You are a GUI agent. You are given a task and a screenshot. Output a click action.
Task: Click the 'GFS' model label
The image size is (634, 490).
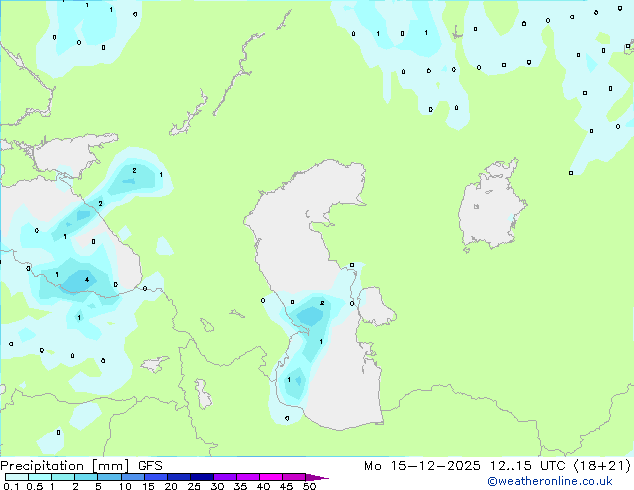tap(150, 466)
